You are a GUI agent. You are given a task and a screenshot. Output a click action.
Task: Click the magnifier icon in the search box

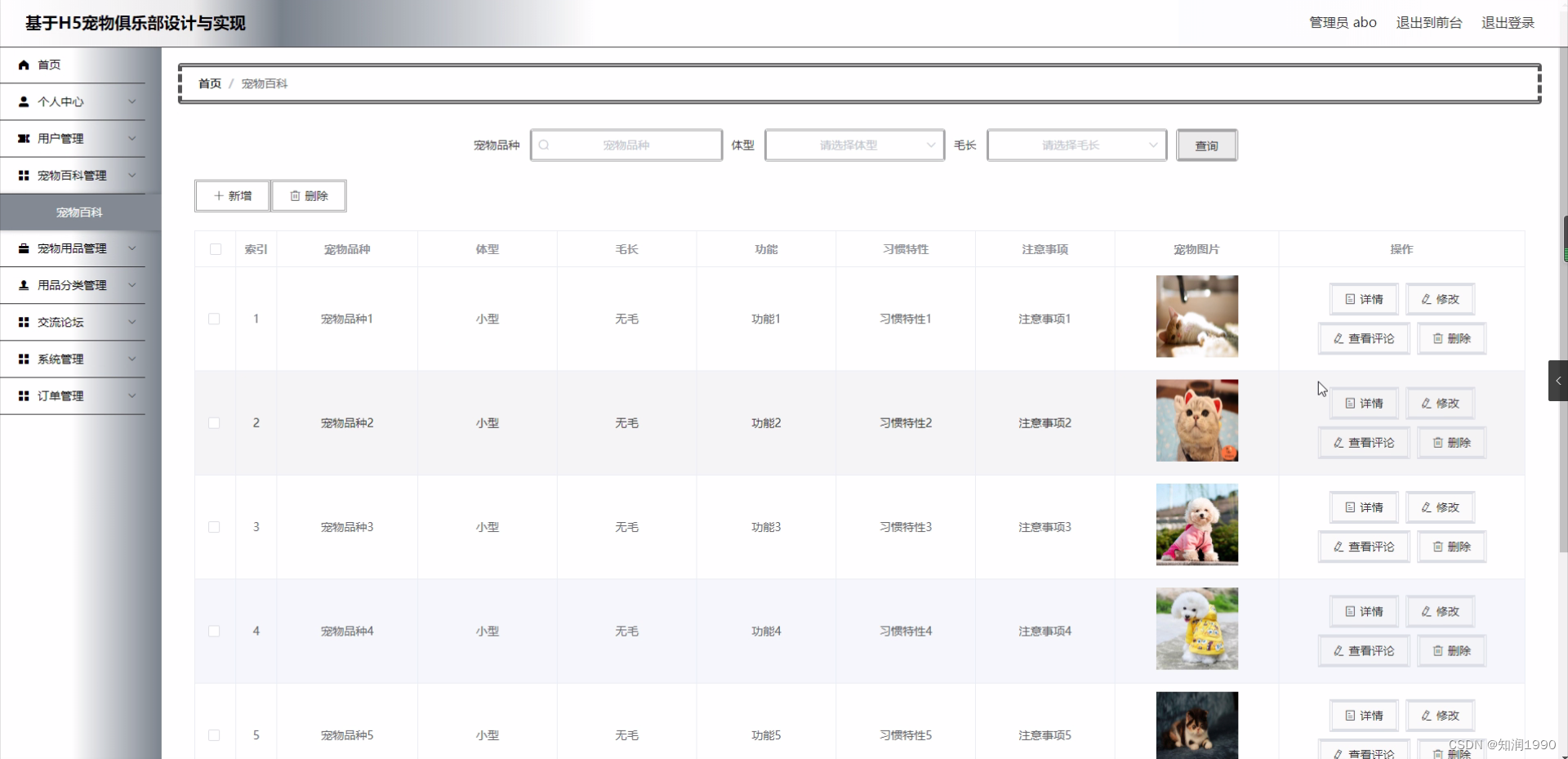[544, 145]
